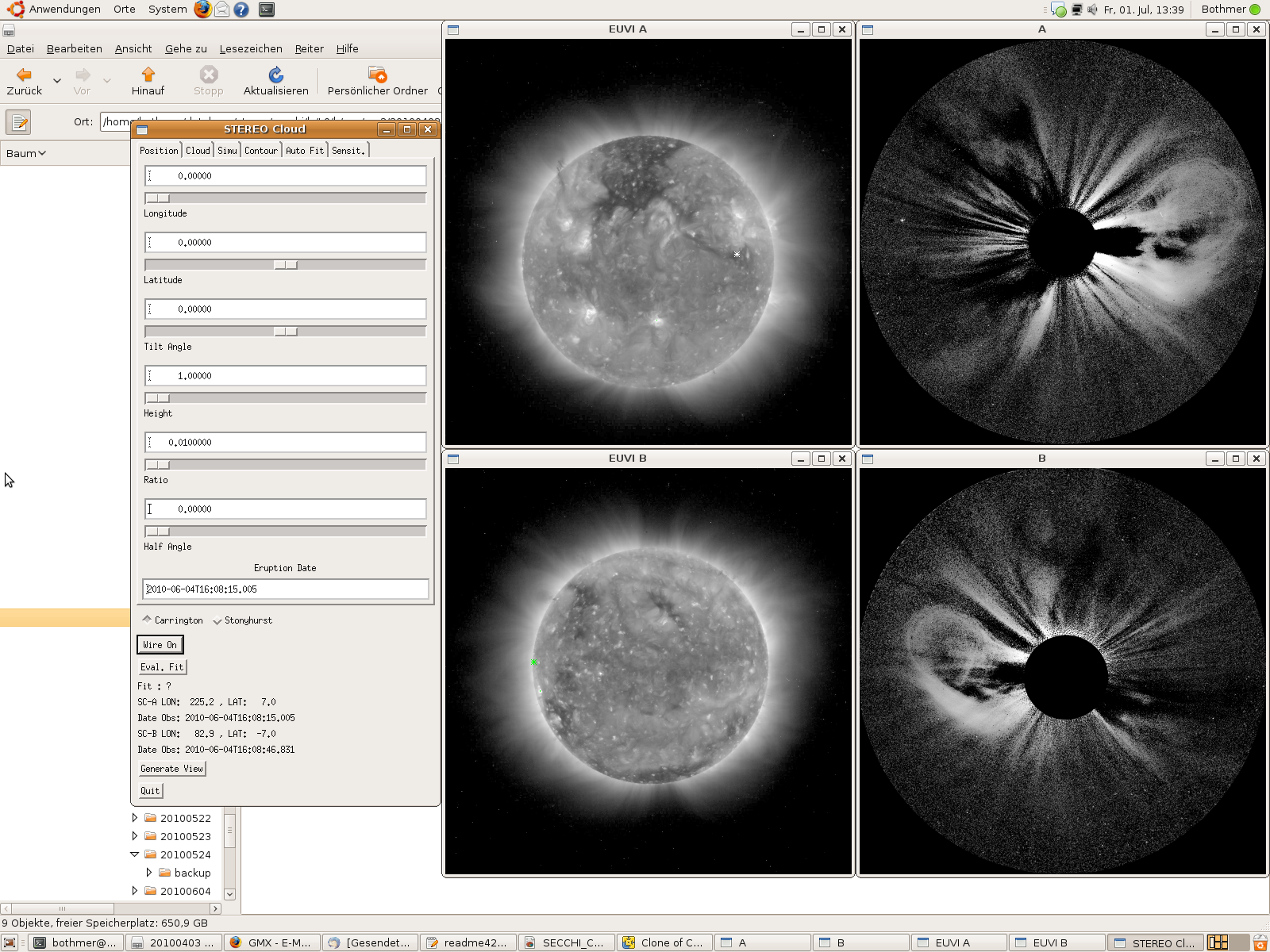The image size is (1270, 952).
Task: Click the Hinauf up-folder icon
Action: (148, 75)
